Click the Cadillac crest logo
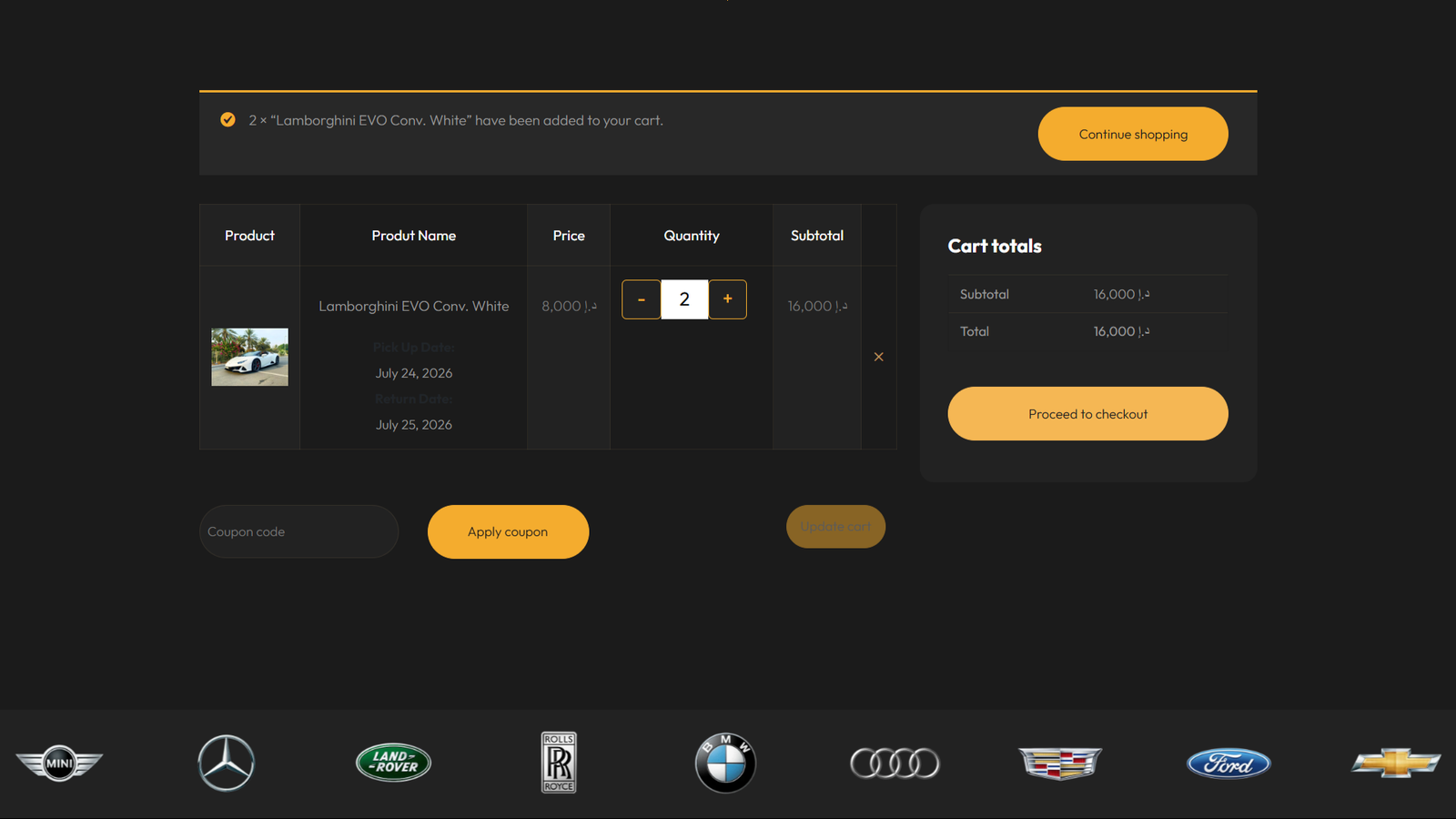The height and width of the screenshot is (819, 1456). tap(1060, 763)
